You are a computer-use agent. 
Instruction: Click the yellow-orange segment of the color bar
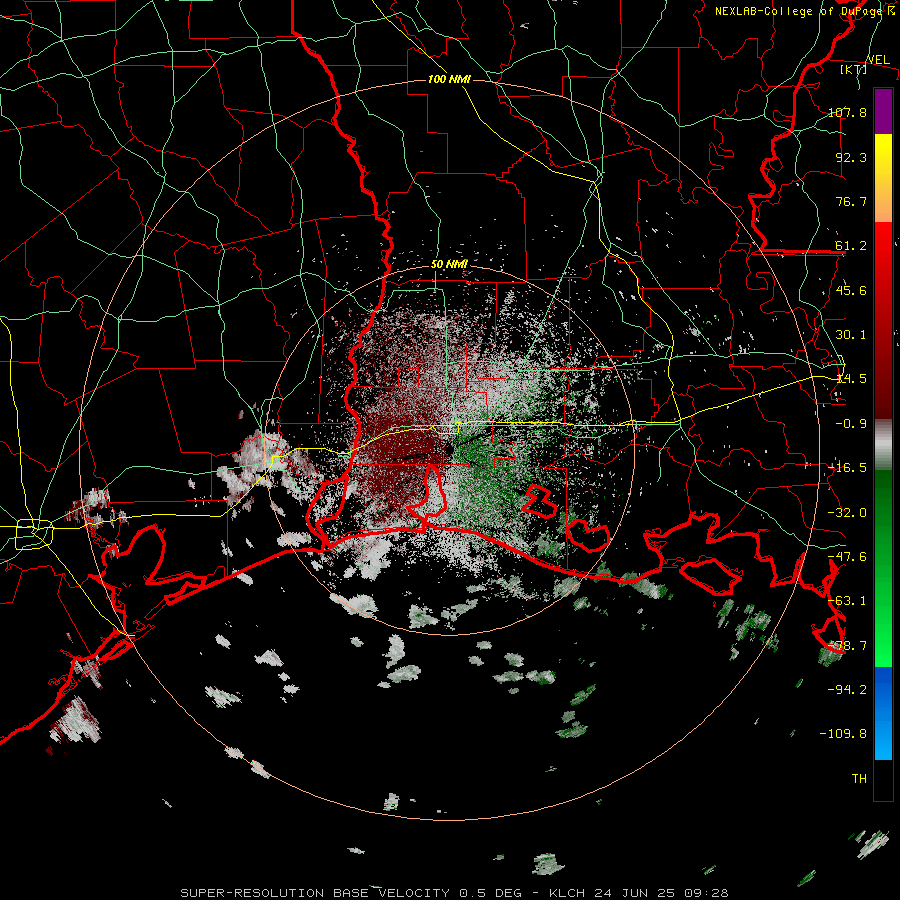coord(883,178)
